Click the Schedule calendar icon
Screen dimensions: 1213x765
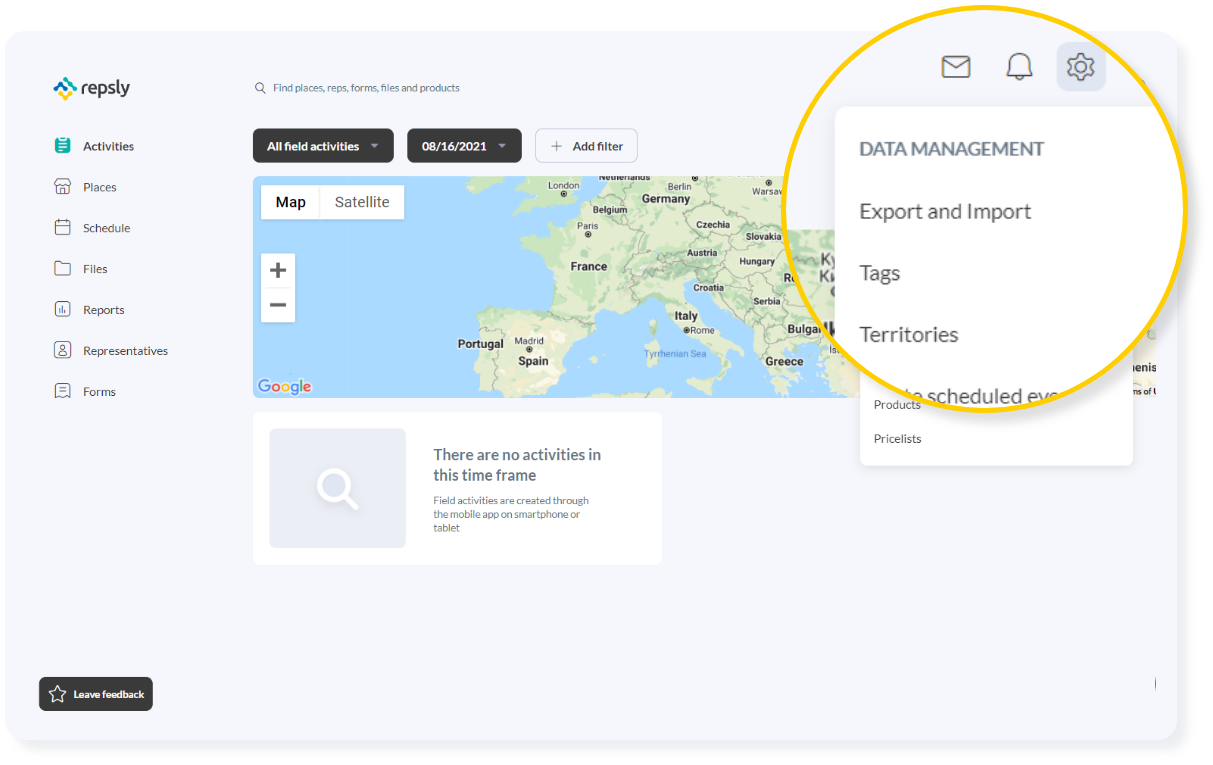coord(63,227)
